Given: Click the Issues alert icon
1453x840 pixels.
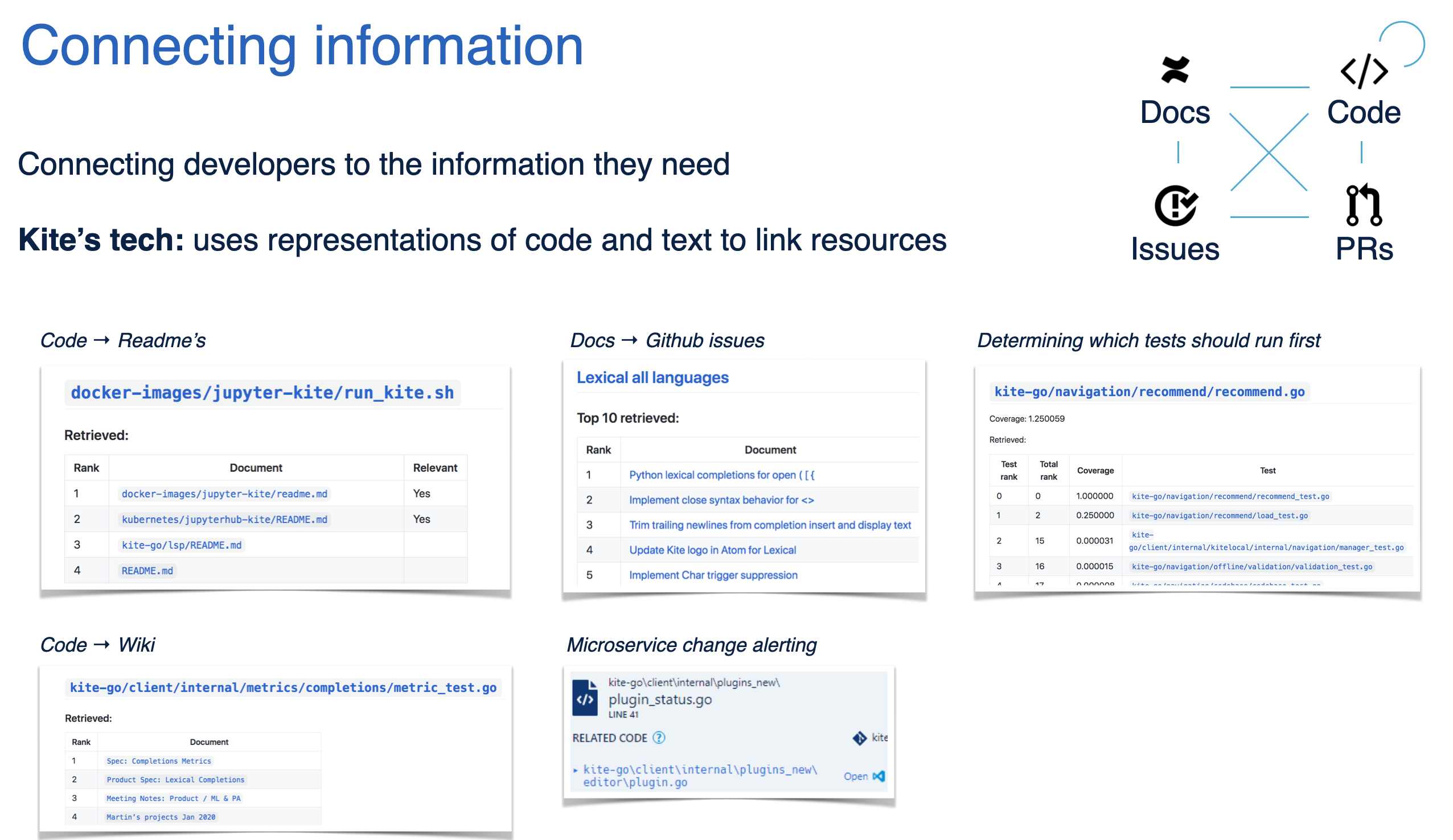Looking at the screenshot, I should pyautogui.click(x=1175, y=205).
